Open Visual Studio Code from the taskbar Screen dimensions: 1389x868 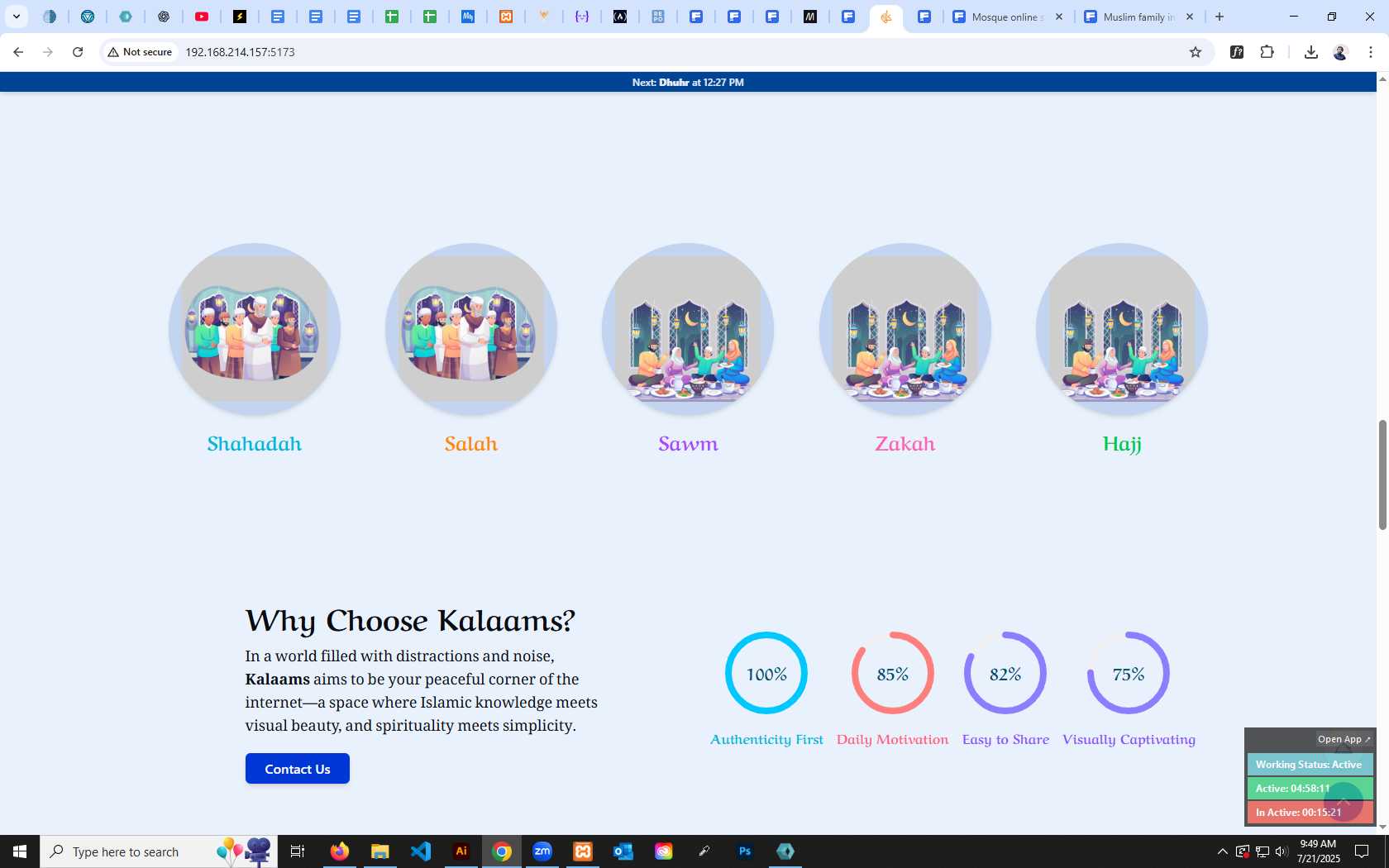[x=421, y=851]
